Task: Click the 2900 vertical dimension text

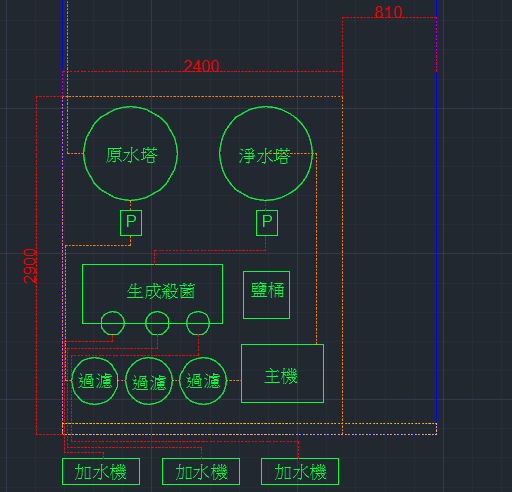Action: click(x=30, y=266)
